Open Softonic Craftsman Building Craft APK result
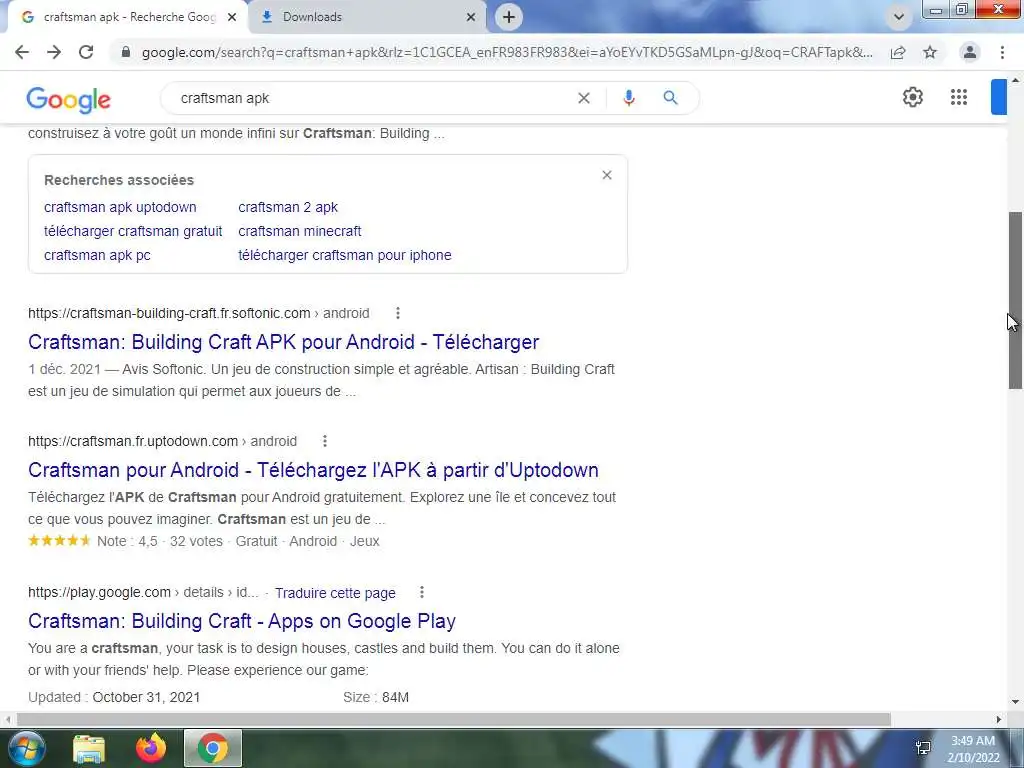Image resolution: width=1024 pixels, height=768 pixels. pos(283,342)
